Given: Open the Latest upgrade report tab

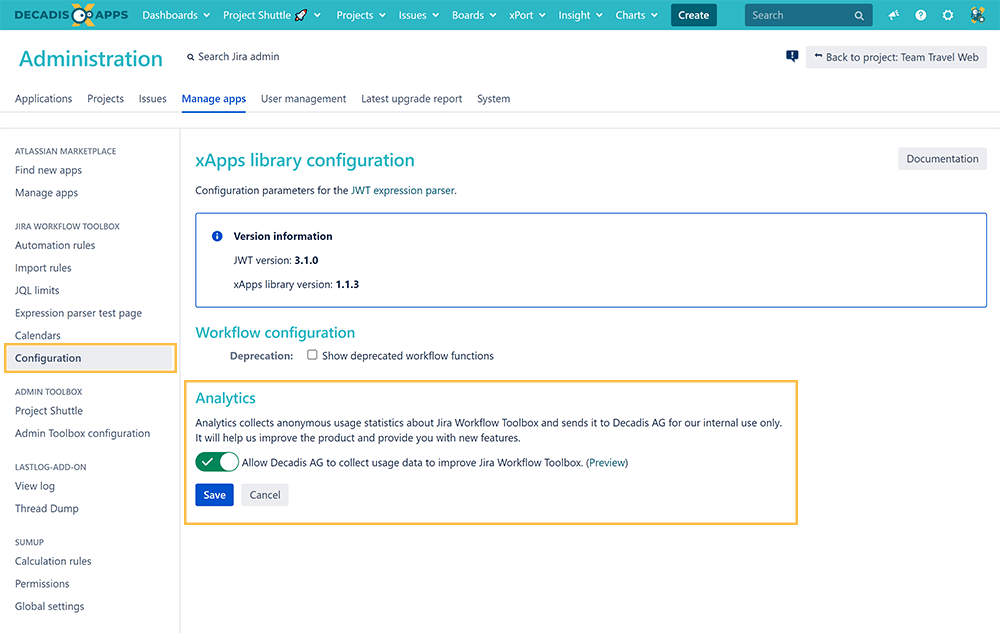Looking at the screenshot, I should [411, 99].
